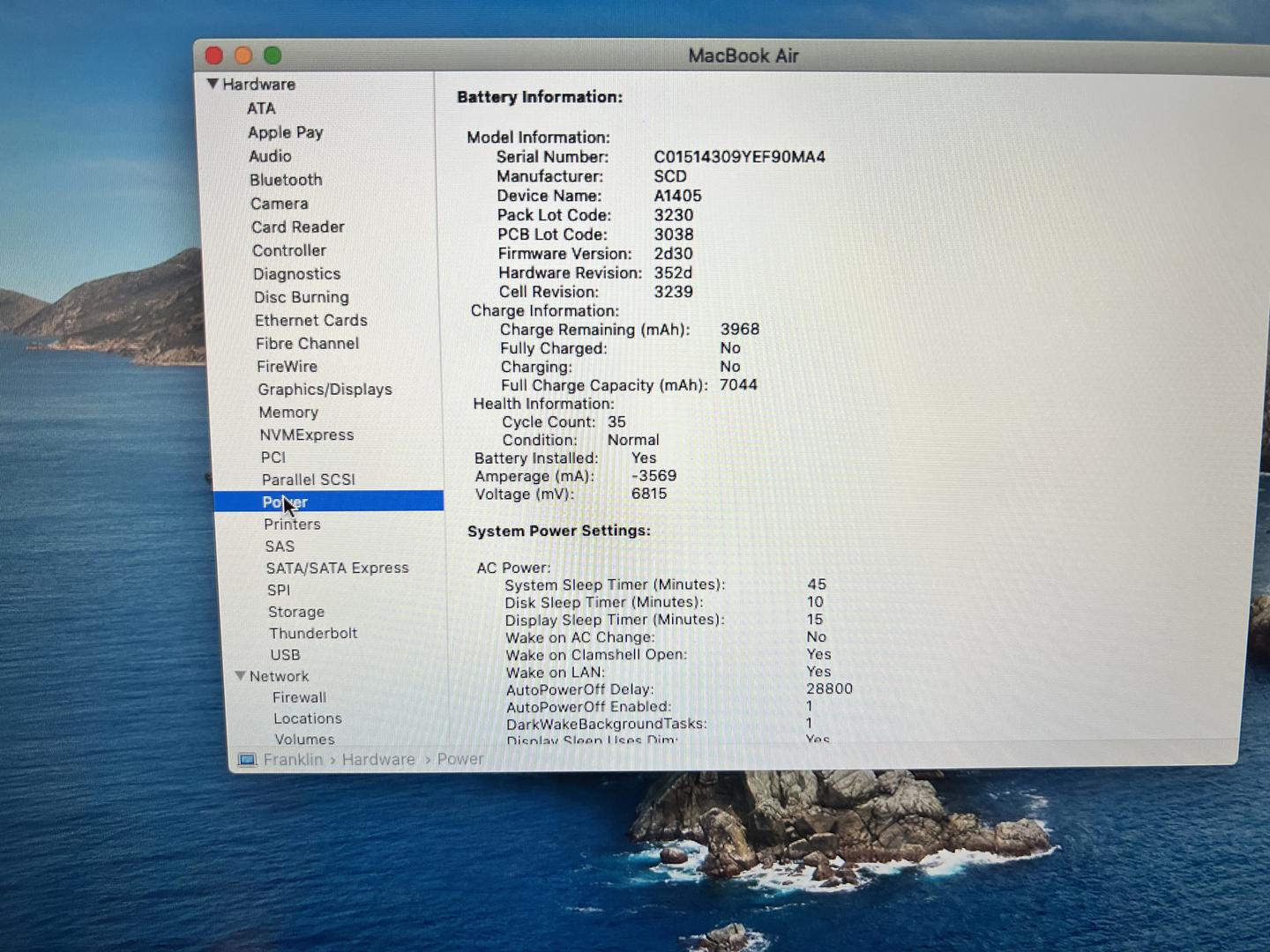The width and height of the screenshot is (1270, 952).
Task: Select Memory in the sidebar
Action: 288,412
